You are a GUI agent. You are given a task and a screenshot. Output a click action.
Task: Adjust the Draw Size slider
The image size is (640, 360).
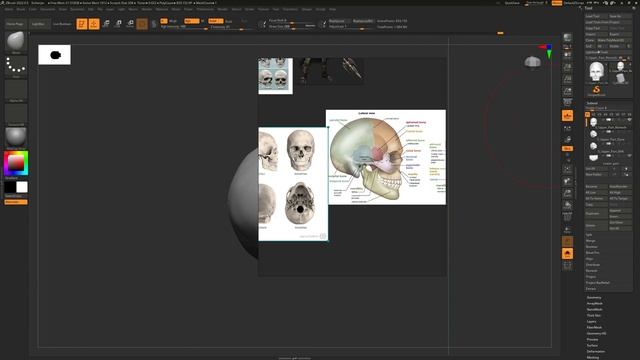292,27
